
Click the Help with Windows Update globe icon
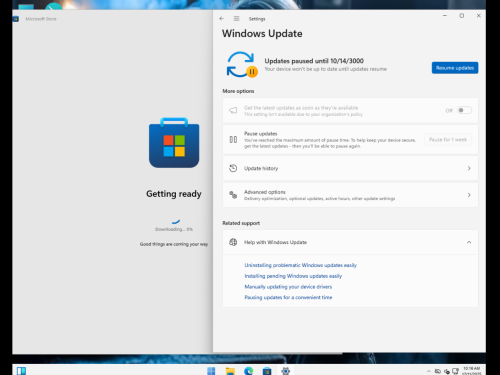pyautogui.click(x=233, y=242)
